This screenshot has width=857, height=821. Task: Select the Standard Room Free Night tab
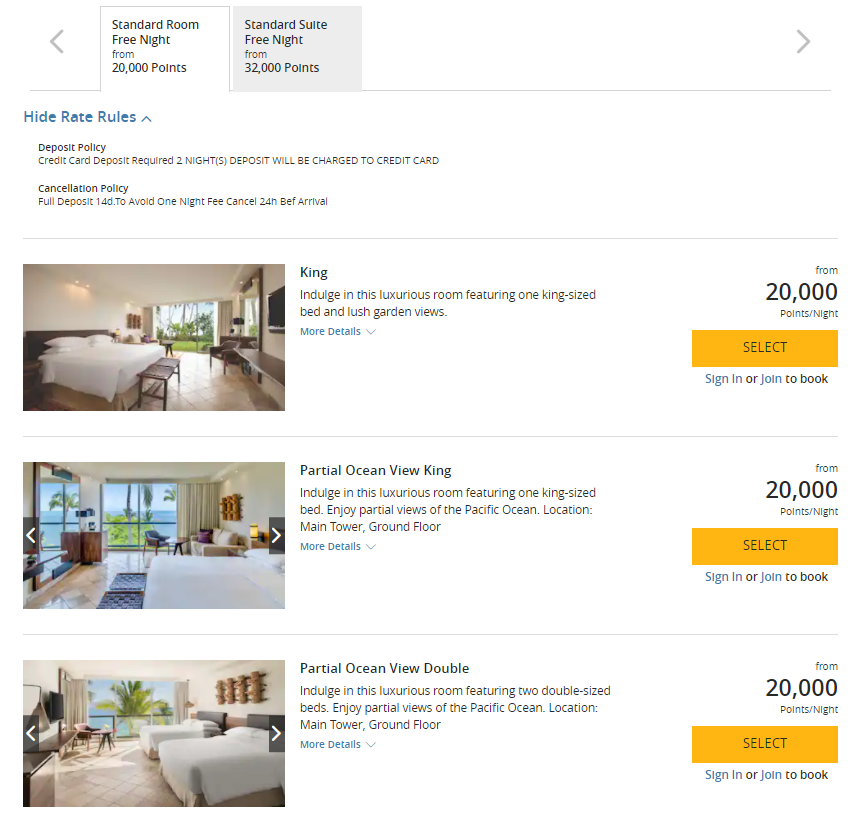[x=163, y=47]
